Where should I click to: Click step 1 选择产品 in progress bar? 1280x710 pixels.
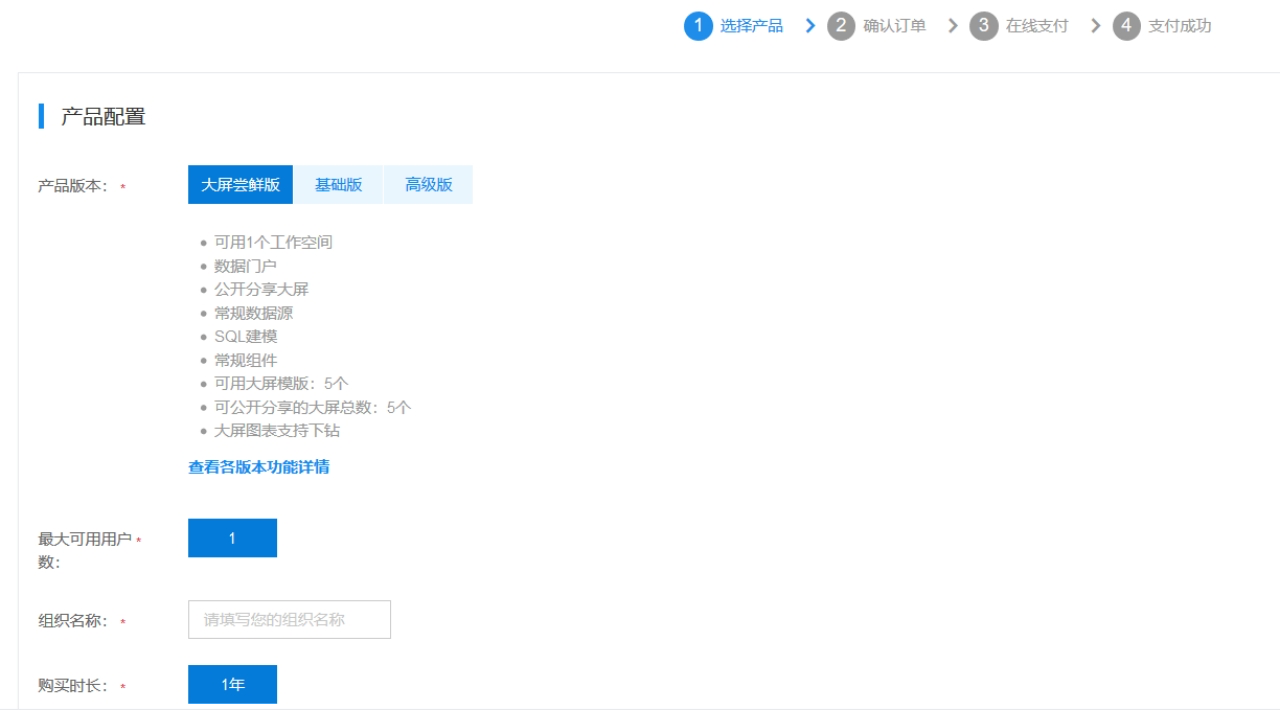point(734,26)
